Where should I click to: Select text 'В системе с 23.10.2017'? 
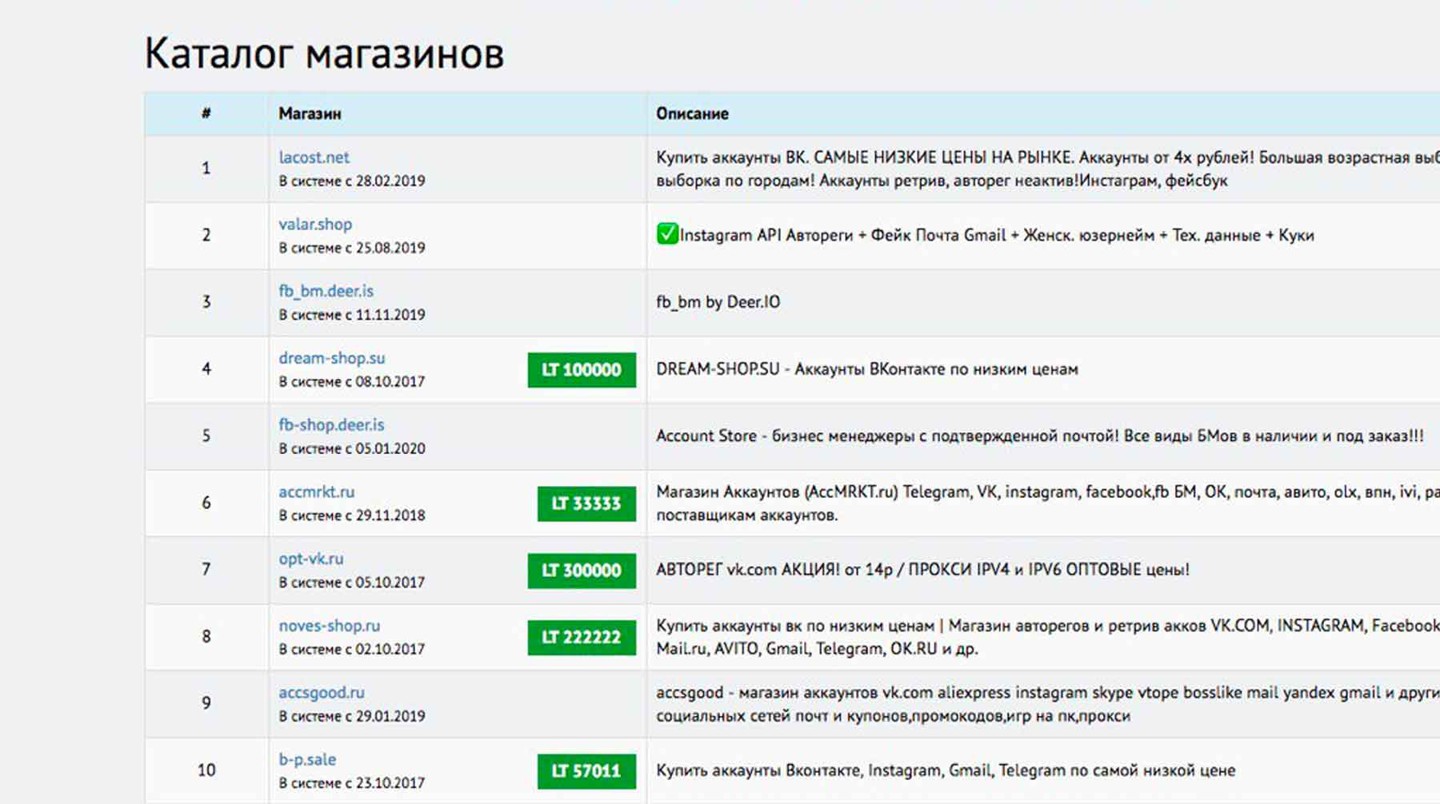[x=352, y=784]
